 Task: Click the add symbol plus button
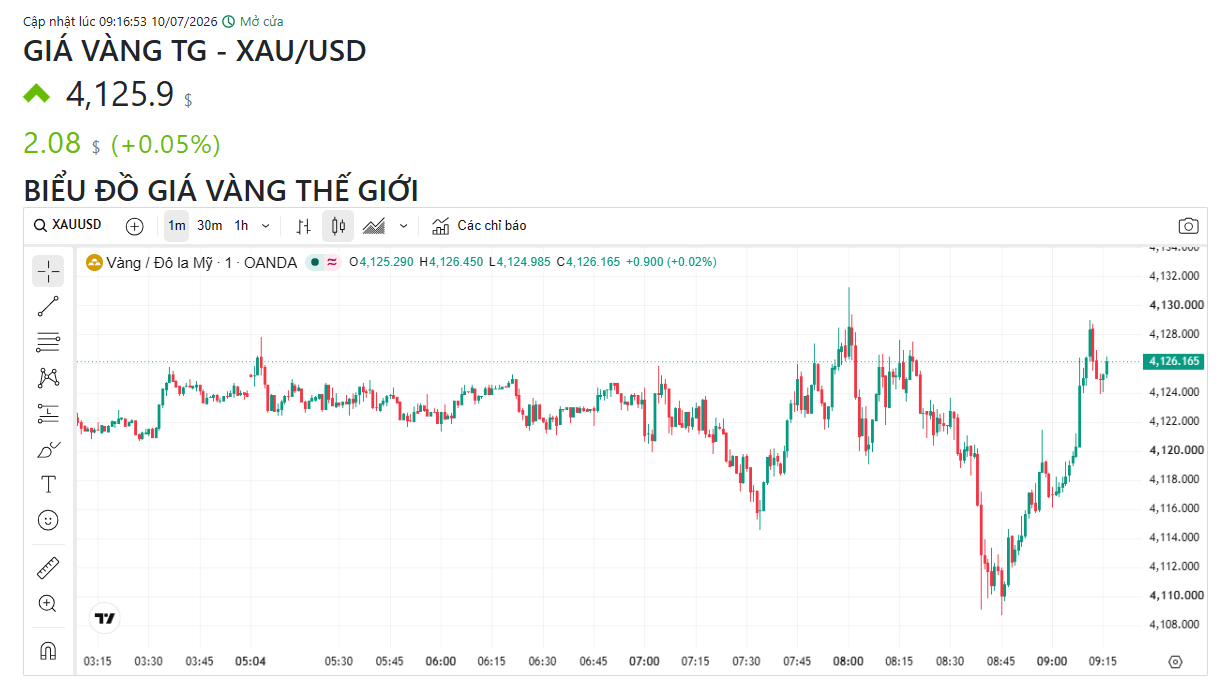(x=135, y=226)
